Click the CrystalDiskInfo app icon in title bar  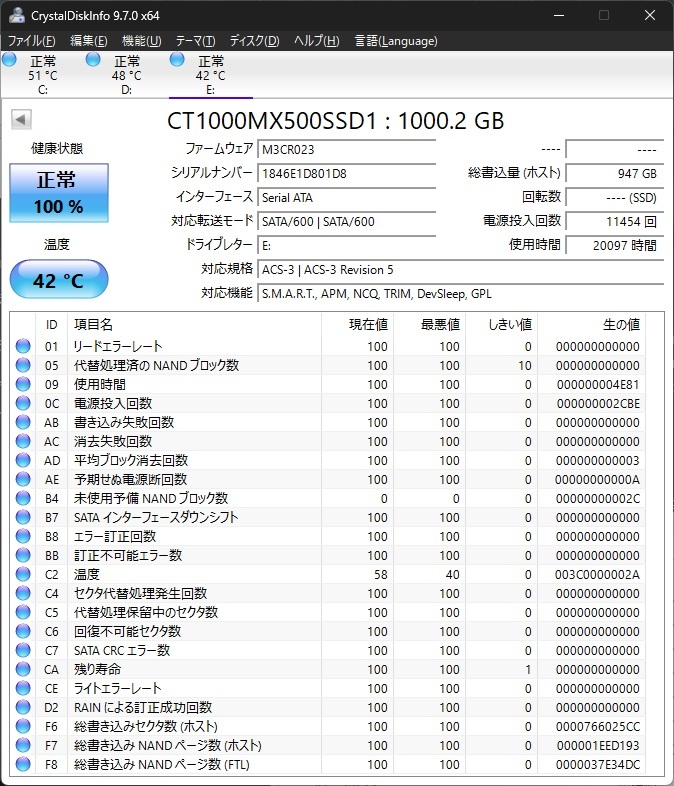[x=17, y=15]
